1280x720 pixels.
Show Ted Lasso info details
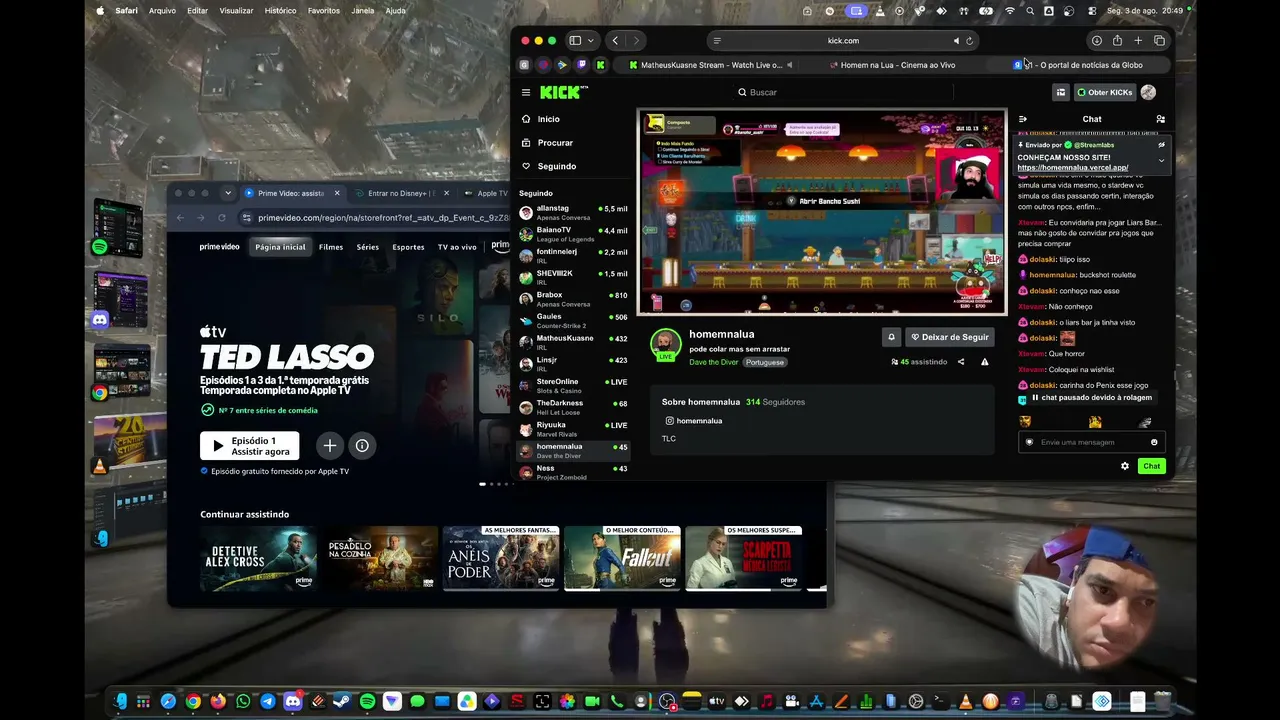(362, 446)
